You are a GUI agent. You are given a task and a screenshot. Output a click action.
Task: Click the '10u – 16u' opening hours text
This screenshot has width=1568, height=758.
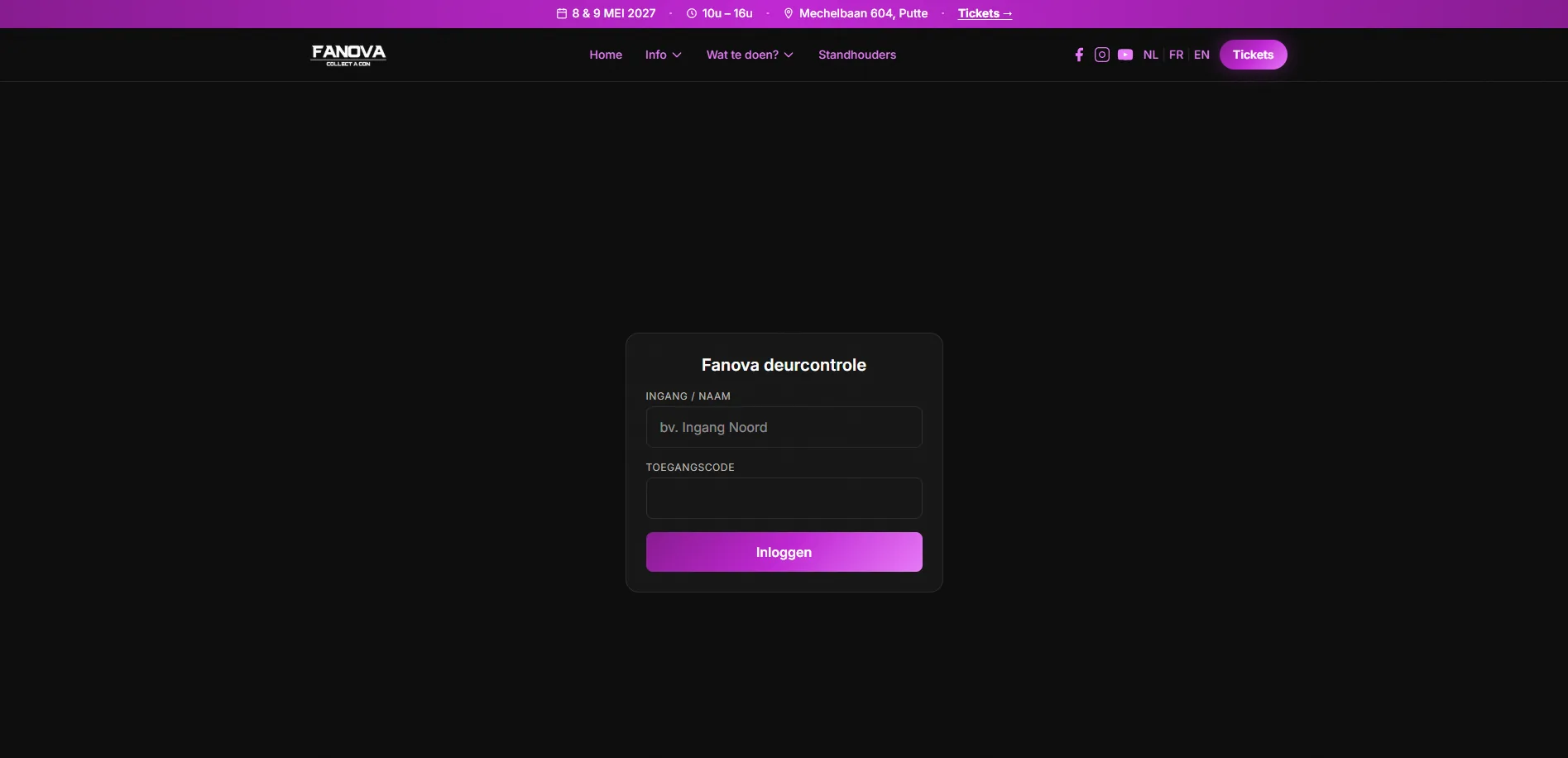[x=727, y=13]
